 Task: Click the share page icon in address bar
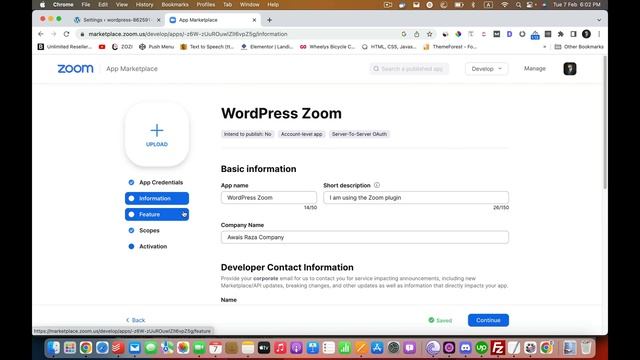point(416,34)
